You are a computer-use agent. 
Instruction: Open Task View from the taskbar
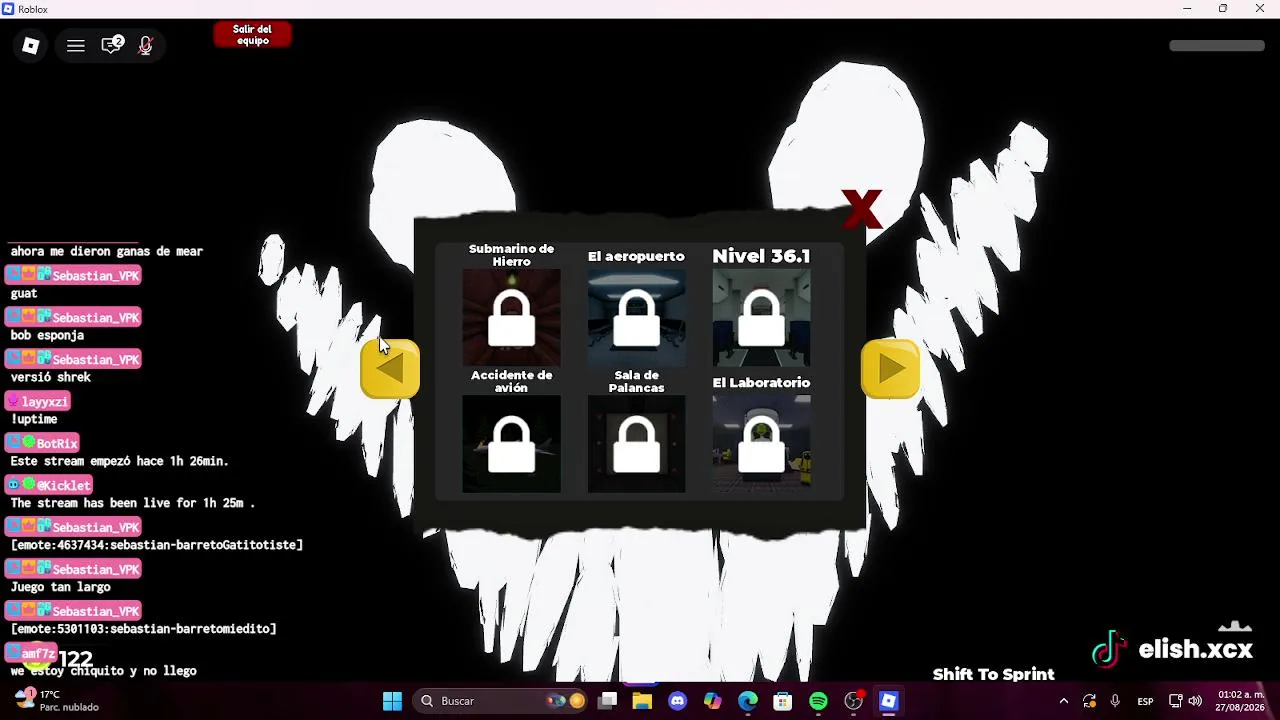coord(607,701)
